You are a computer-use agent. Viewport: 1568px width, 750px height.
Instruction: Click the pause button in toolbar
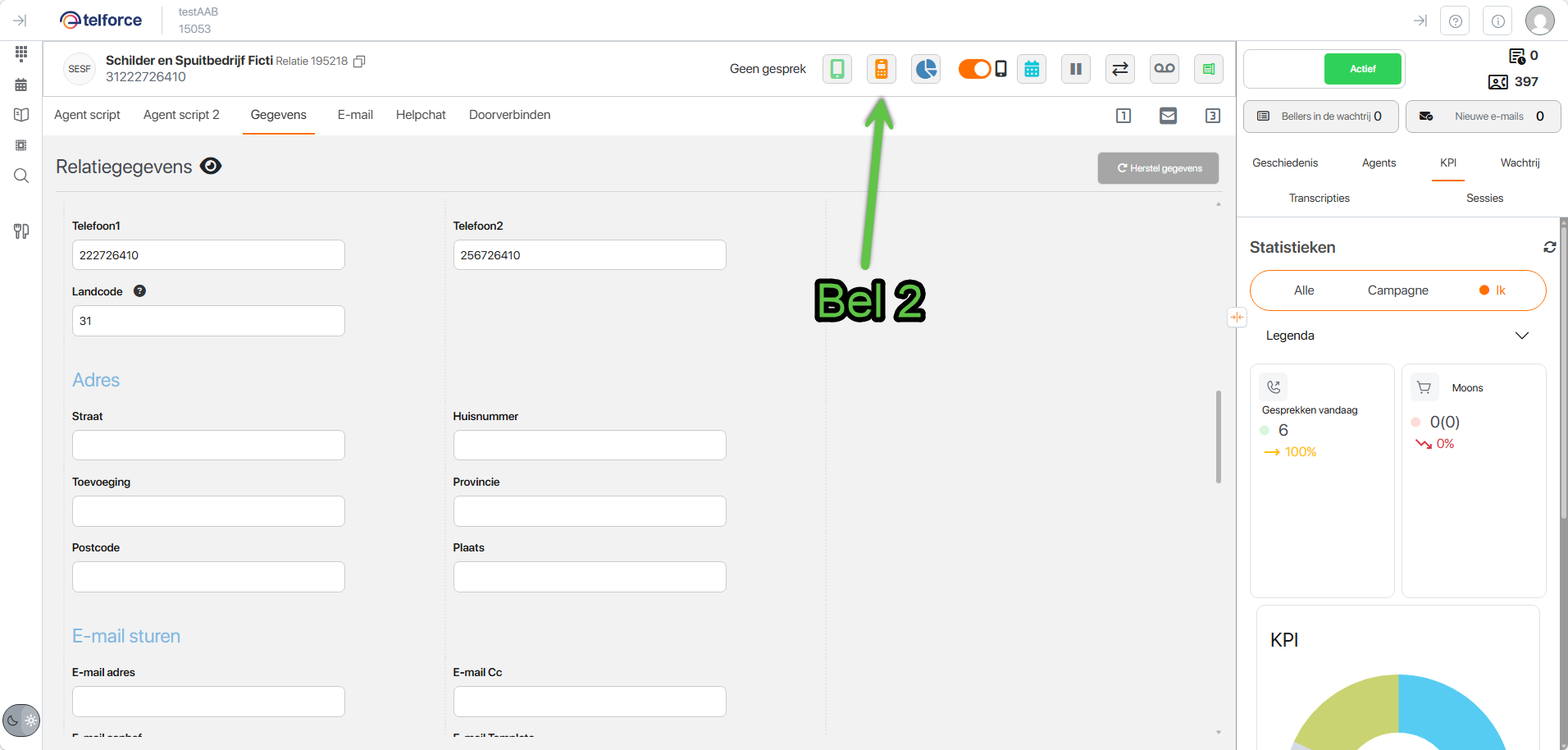click(1075, 69)
